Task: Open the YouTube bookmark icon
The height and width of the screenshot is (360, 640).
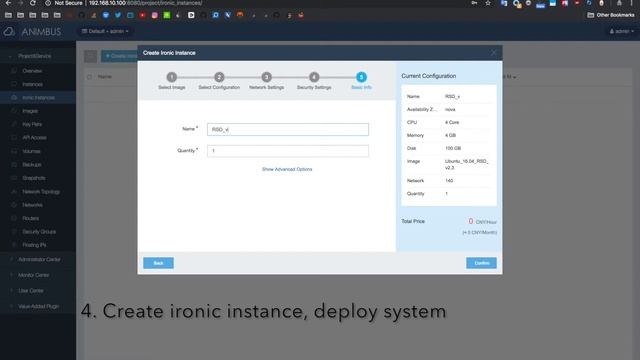Action: click(x=142, y=15)
